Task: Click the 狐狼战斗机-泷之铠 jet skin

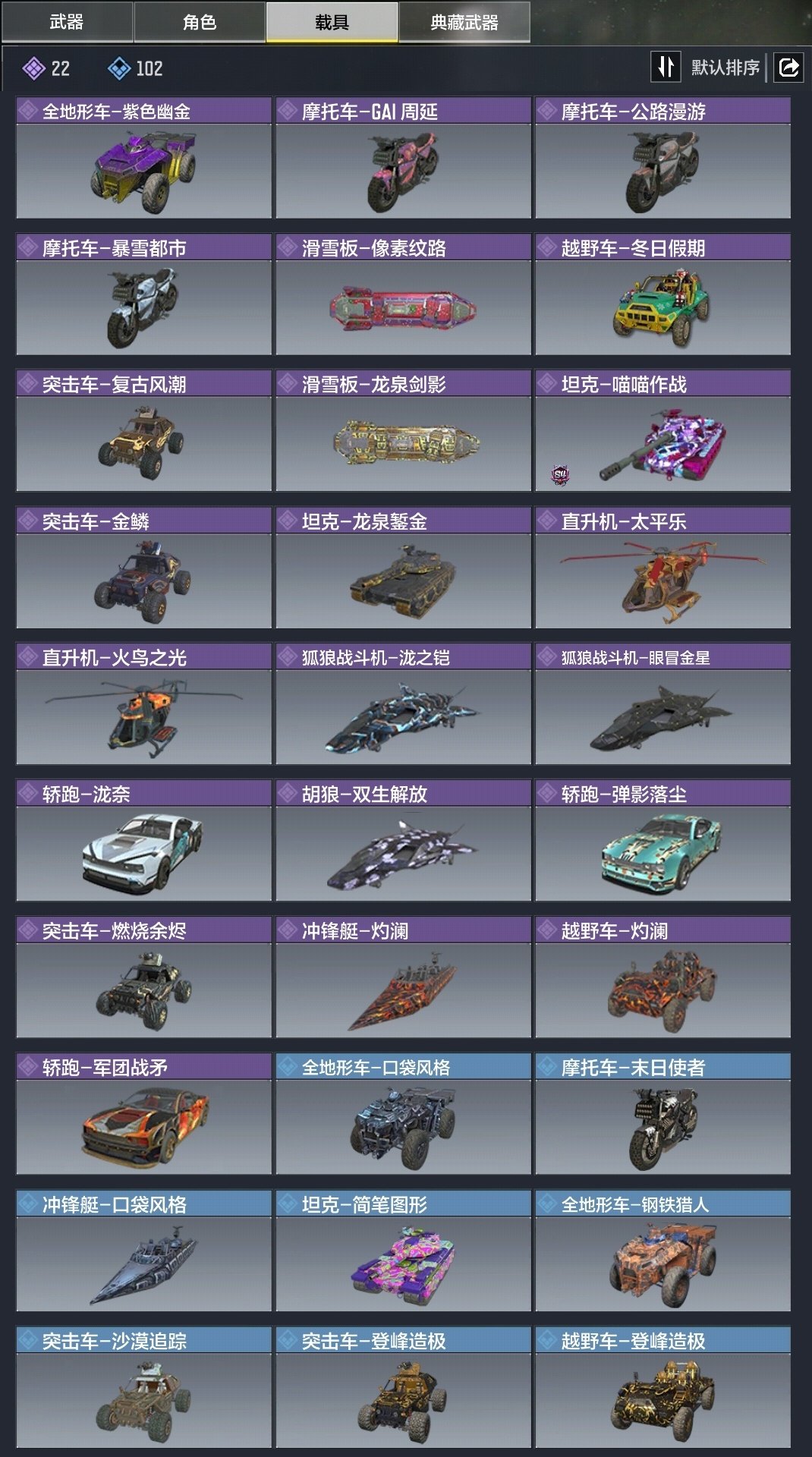Action: (403, 704)
